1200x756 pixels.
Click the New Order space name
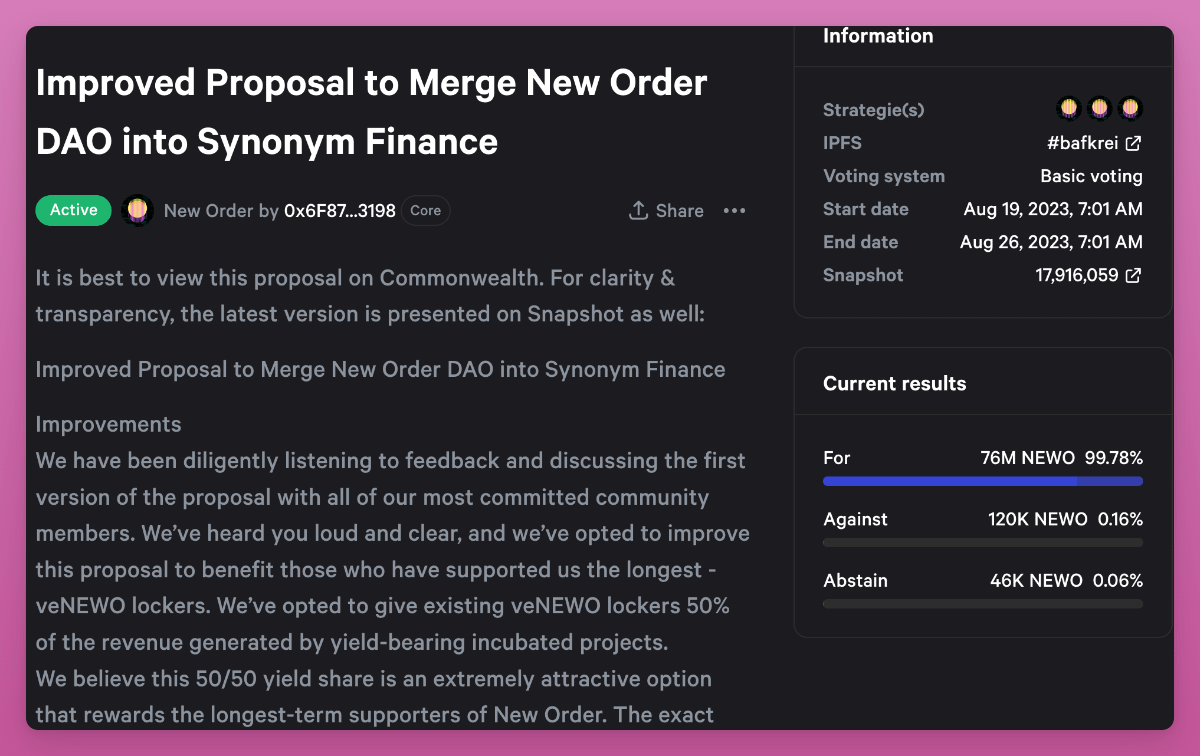199,211
